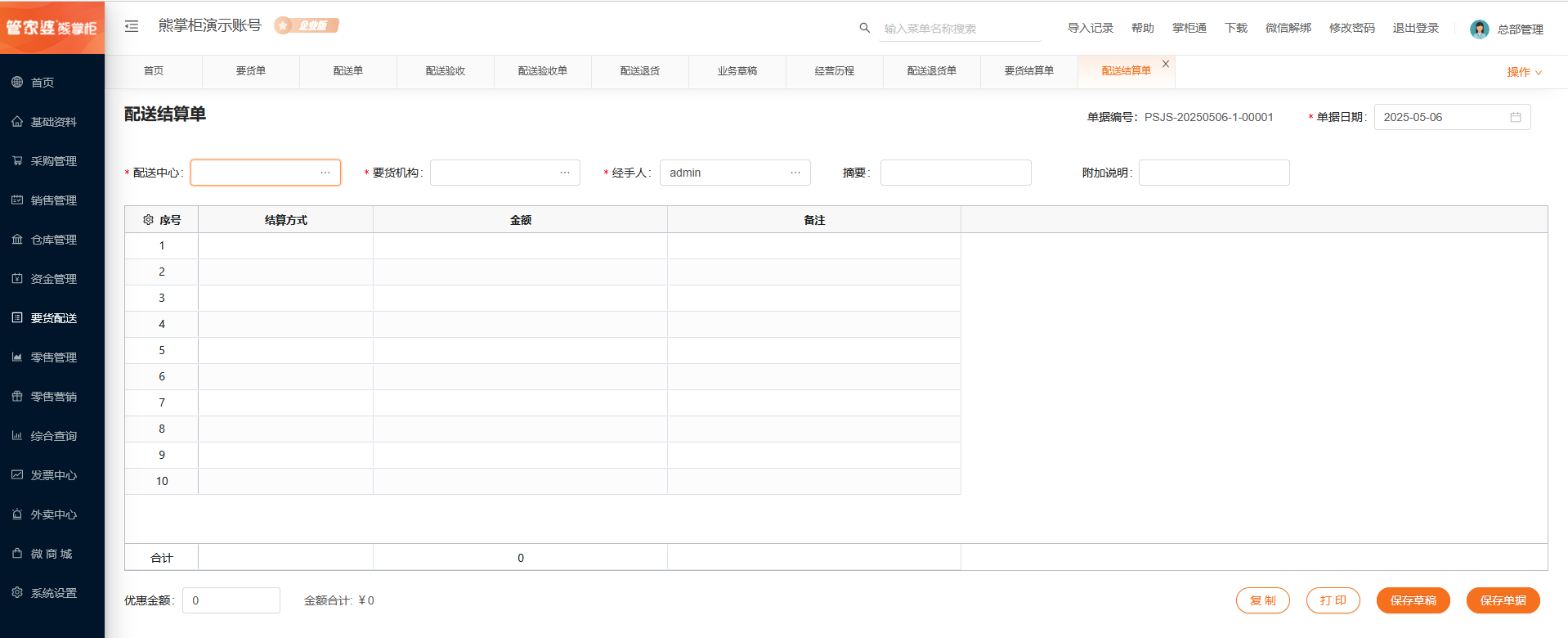Click the 零售管理 chart icon
This screenshot has width=1568, height=638.
coord(17,357)
